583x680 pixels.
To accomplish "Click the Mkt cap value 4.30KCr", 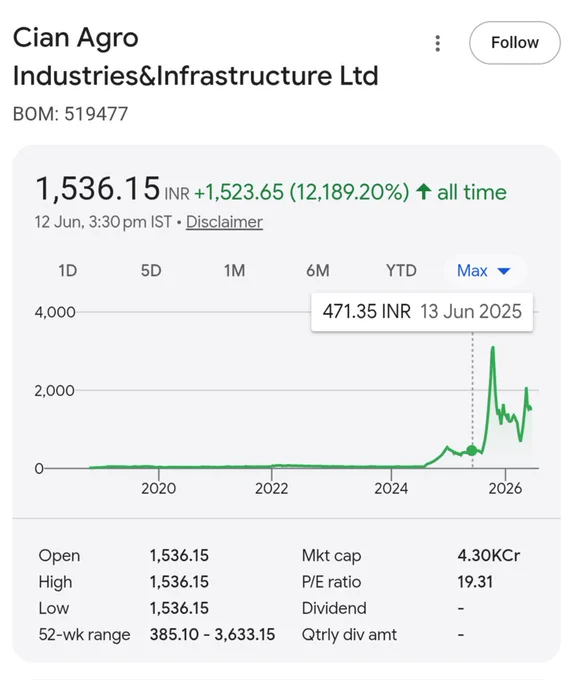I will 488,556.
